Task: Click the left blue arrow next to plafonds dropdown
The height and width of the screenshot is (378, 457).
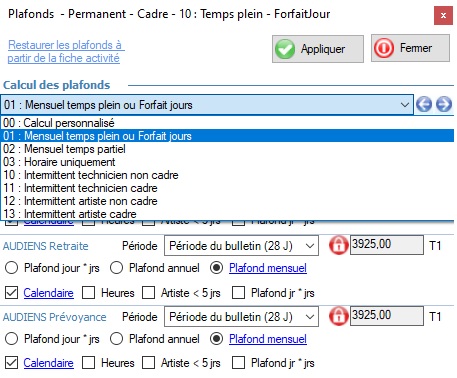Action: coord(424,105)
